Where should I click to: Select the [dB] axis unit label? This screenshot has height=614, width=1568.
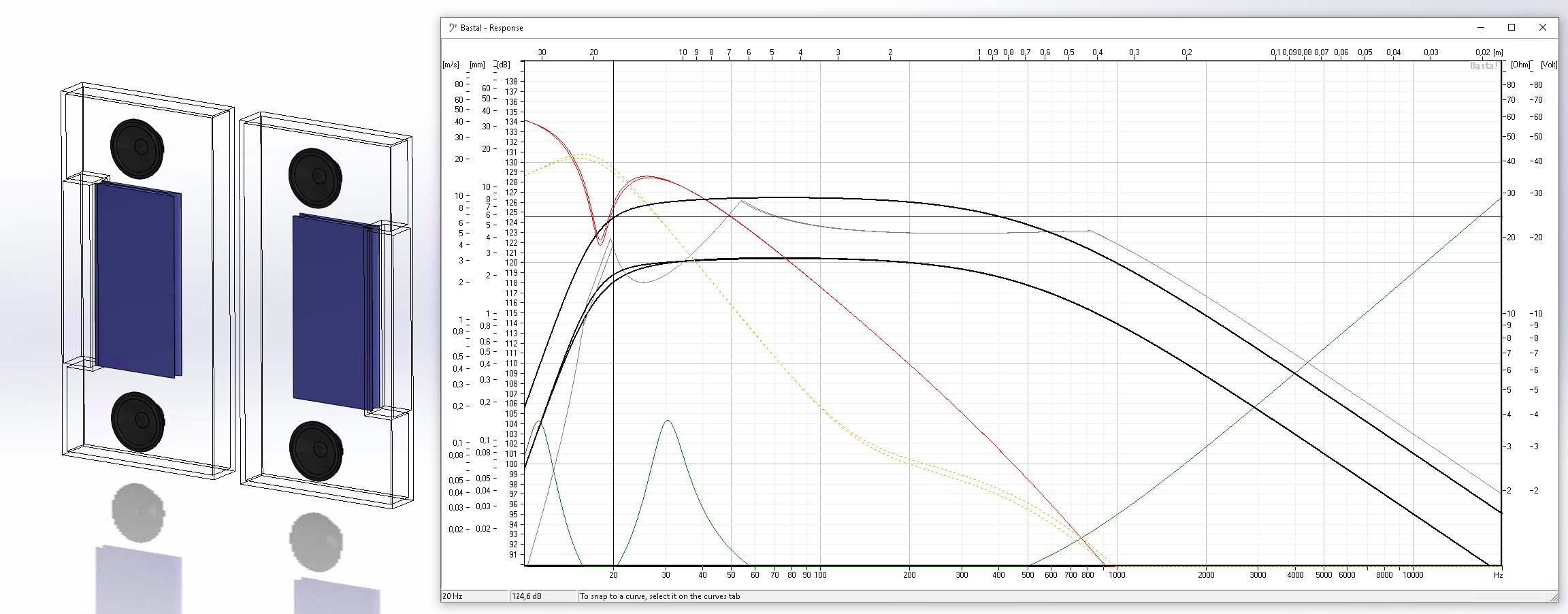click(x=504, y=64)
